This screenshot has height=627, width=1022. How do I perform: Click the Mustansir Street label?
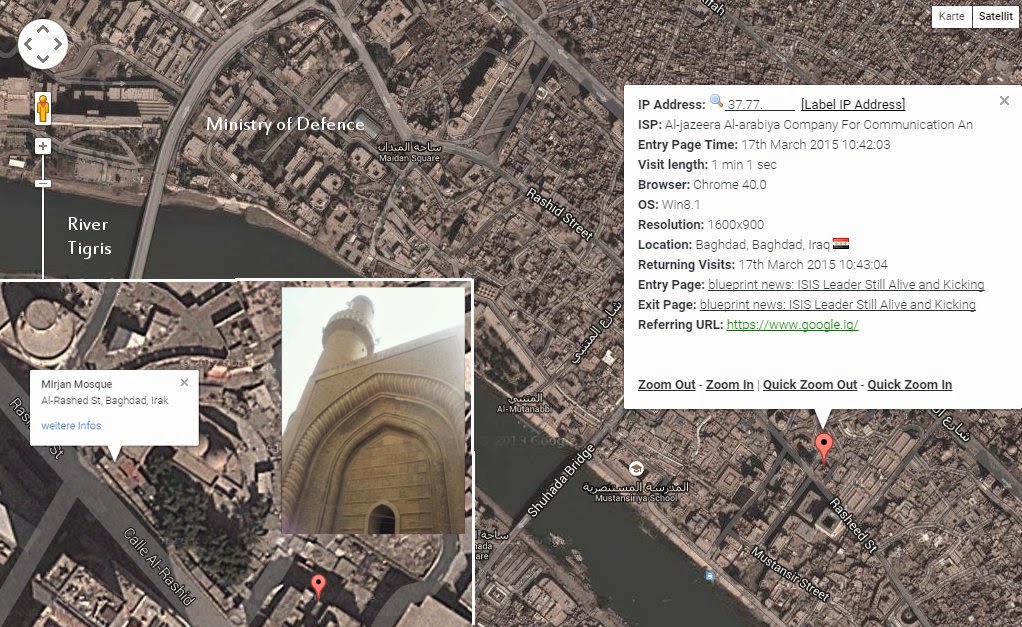pyautogui.click(x=790, y=574)
